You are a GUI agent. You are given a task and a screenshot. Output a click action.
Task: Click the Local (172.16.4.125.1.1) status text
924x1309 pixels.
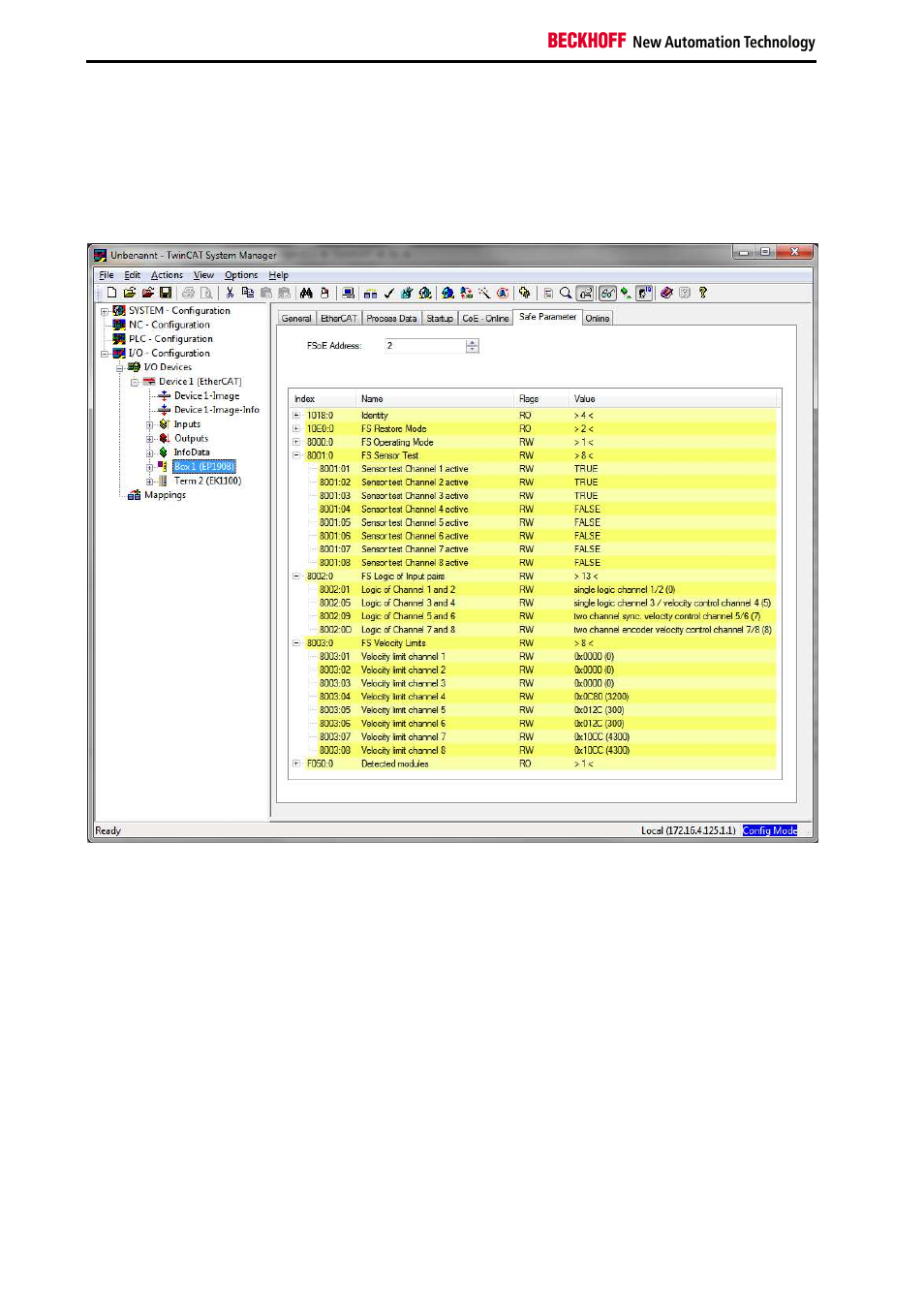689,830
